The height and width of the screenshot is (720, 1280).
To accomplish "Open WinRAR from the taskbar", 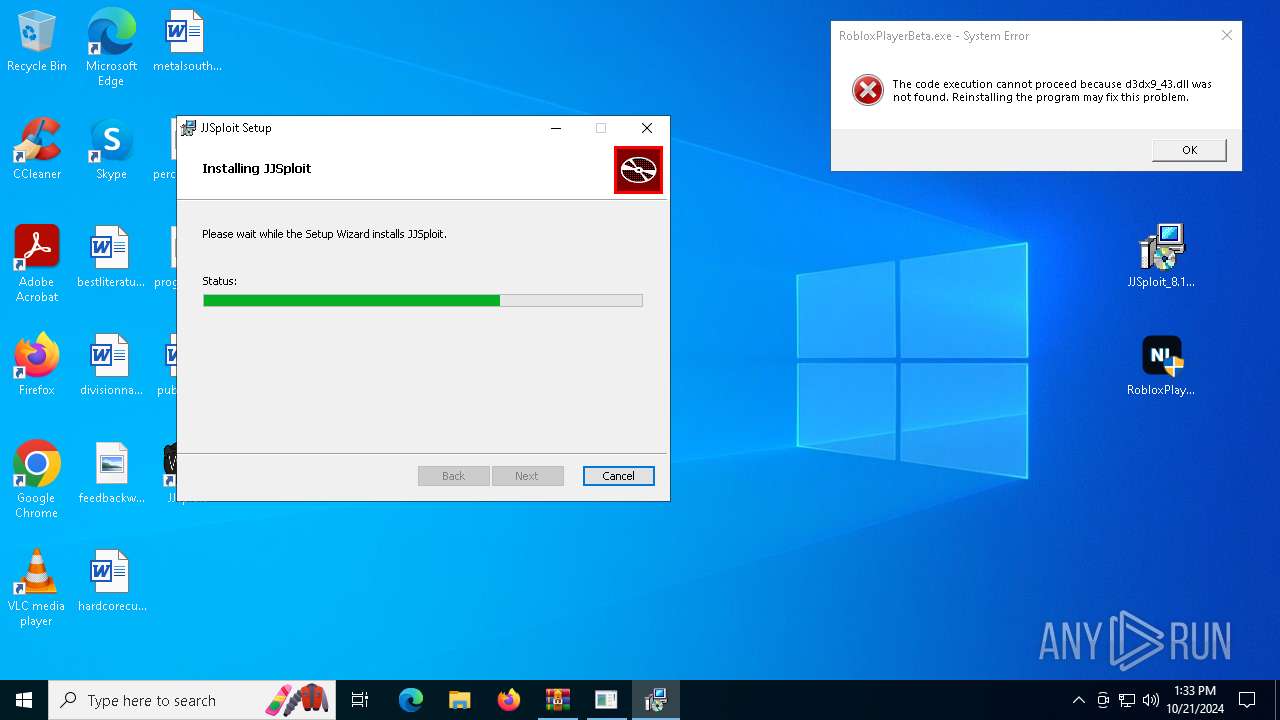I will point(557,700).
